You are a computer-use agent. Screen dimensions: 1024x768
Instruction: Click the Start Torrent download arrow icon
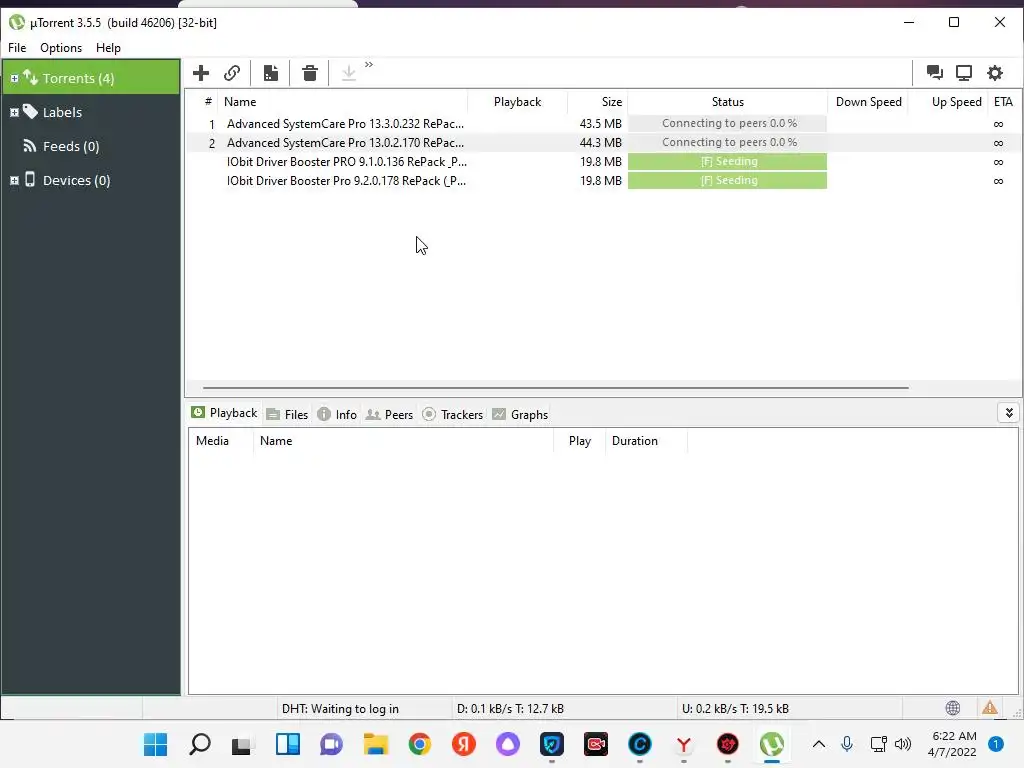coord(349,72)
